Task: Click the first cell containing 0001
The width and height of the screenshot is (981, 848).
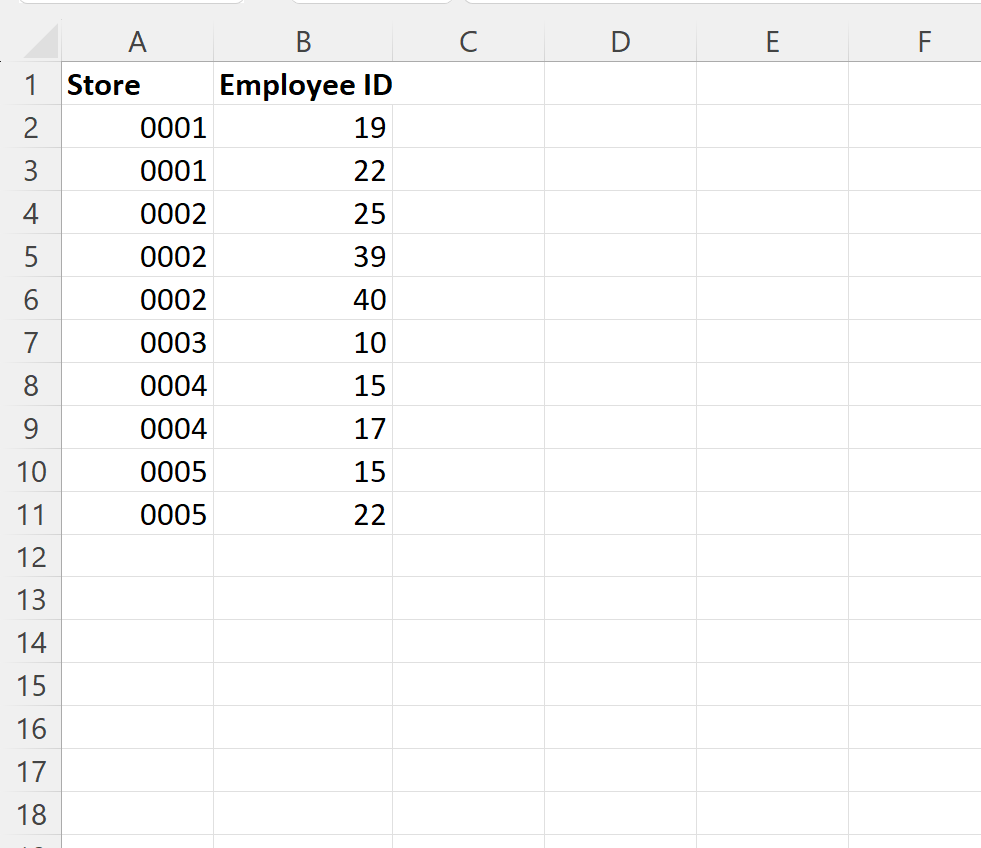Action: pyautogui.click(x=138, y=127)
